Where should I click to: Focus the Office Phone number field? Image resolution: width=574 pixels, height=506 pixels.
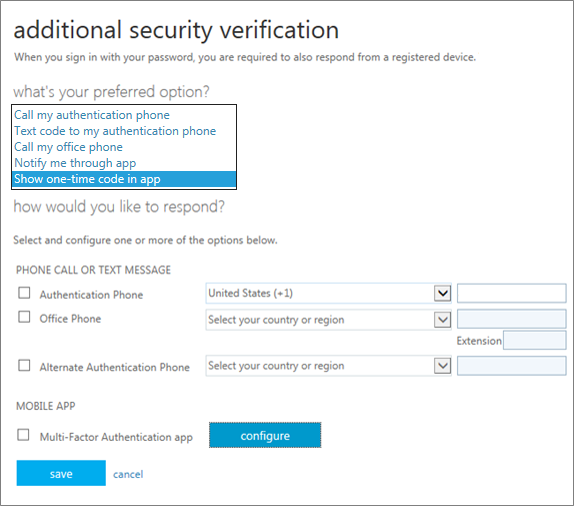click(511, 319)
